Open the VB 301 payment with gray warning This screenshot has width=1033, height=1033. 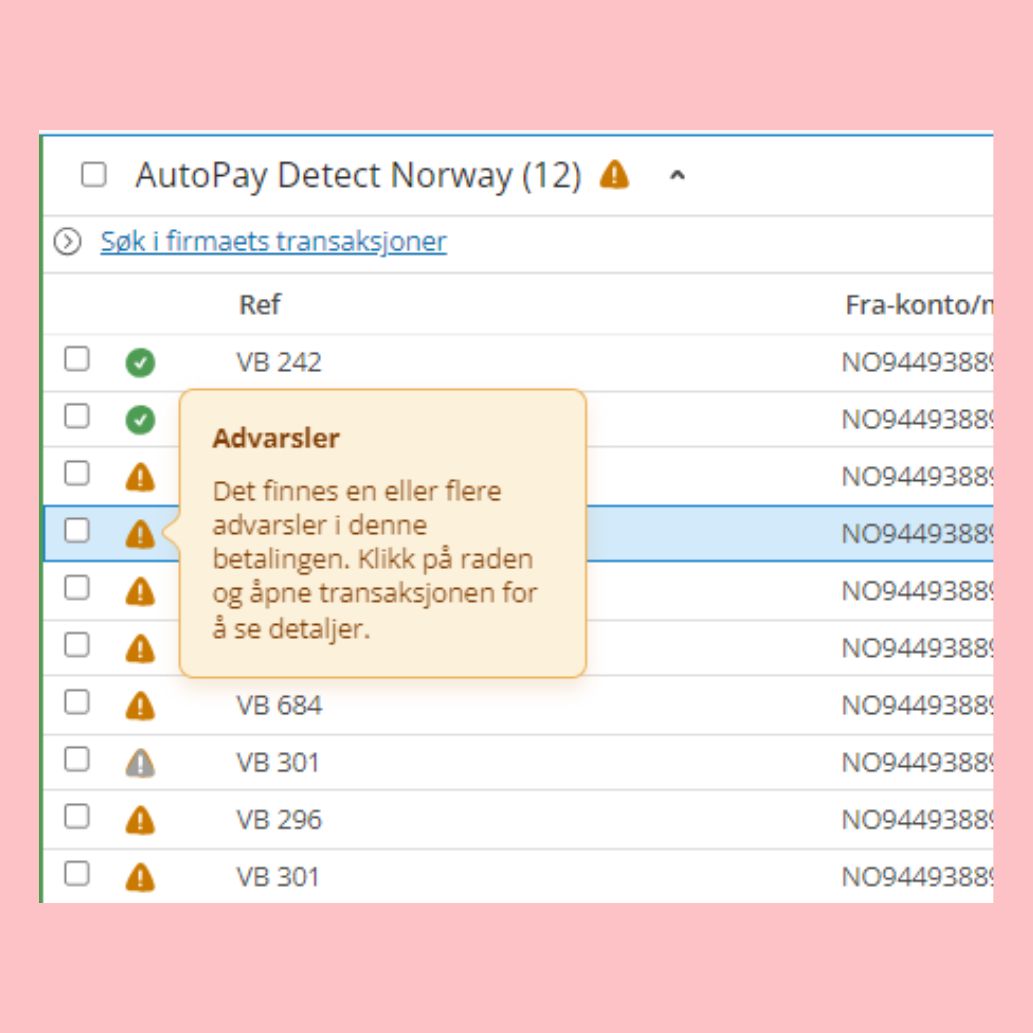coord(277,763)
